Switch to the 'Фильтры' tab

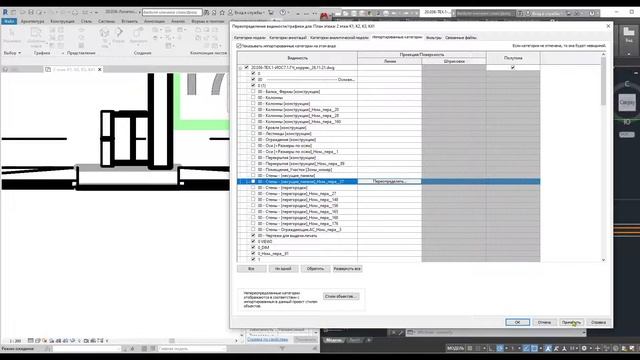coord(433,38)
